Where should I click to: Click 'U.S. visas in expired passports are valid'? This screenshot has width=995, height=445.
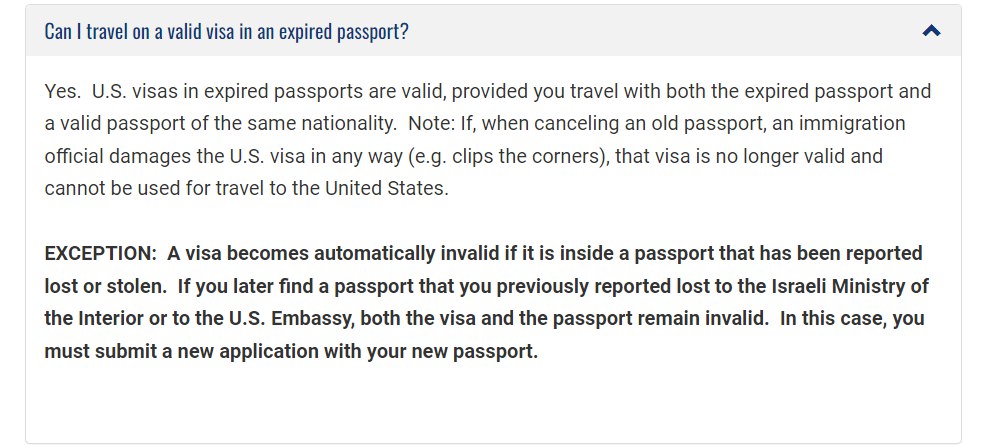268,92
